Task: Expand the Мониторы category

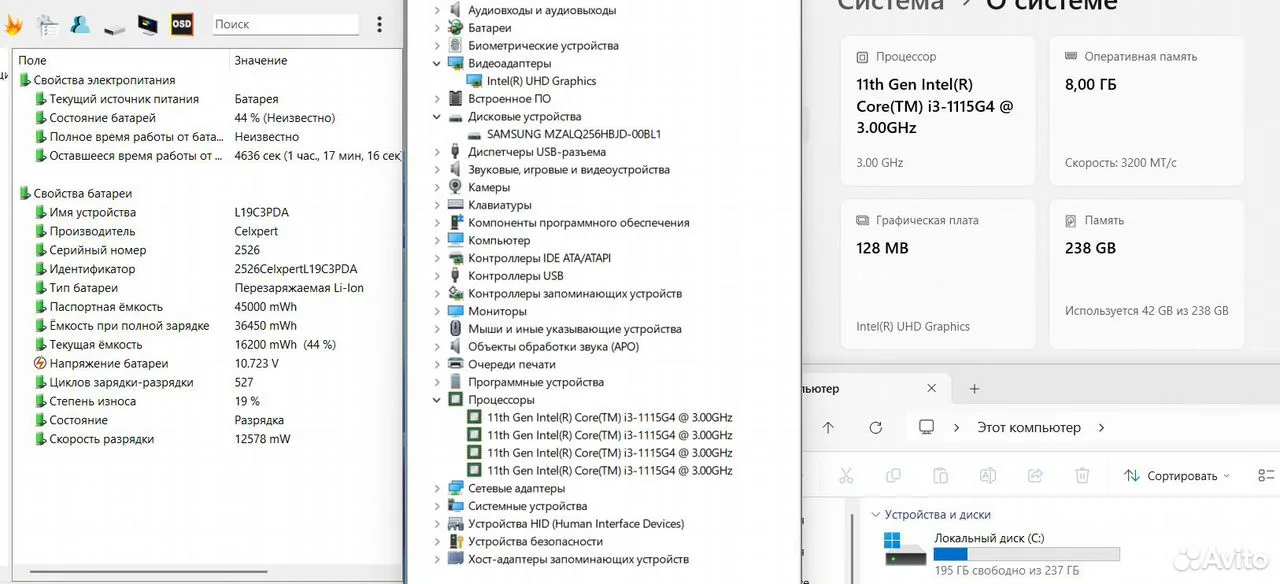Action: [437, 311]
